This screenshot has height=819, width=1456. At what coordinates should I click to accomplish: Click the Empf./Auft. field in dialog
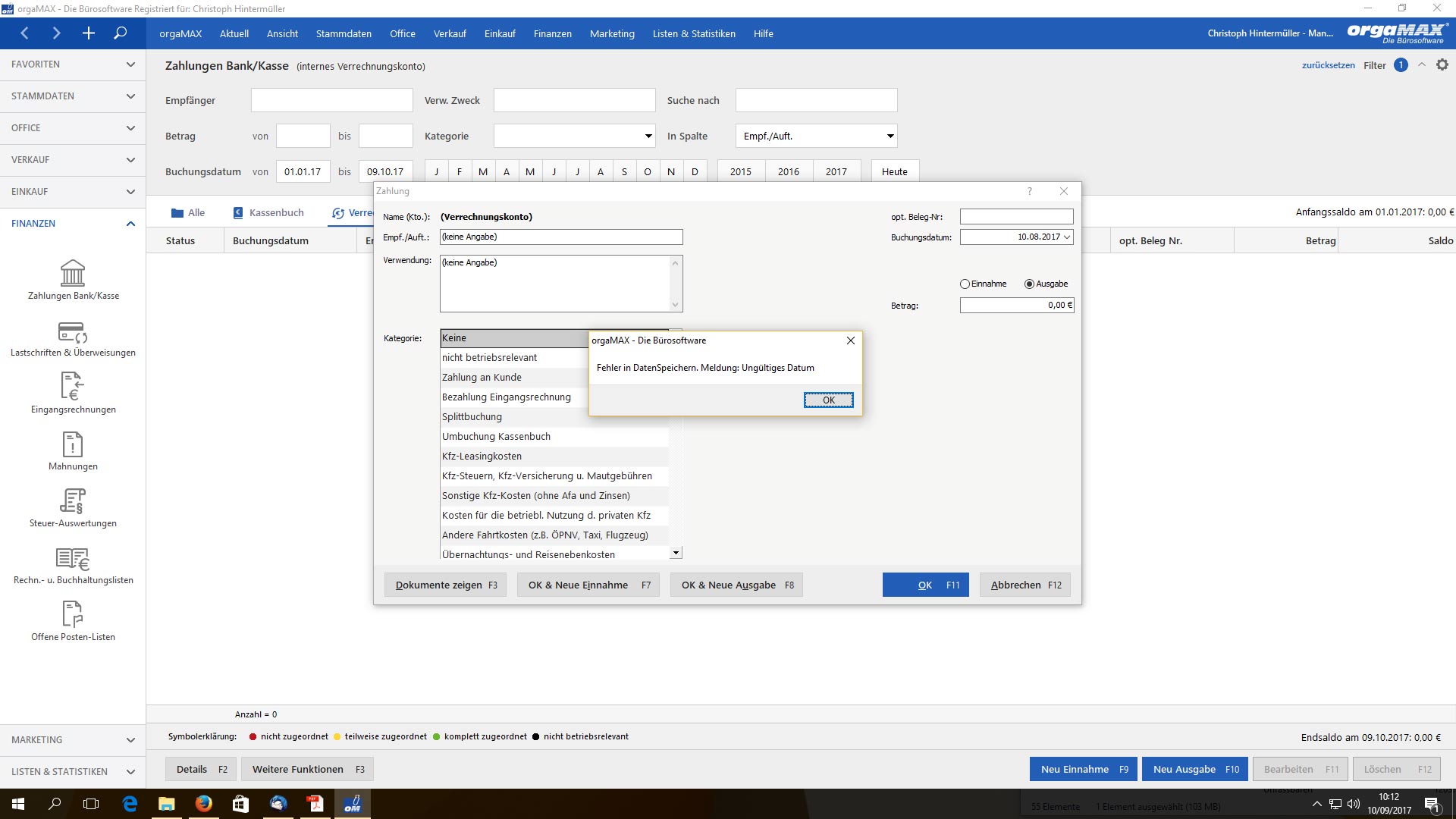tap(561, 237)
